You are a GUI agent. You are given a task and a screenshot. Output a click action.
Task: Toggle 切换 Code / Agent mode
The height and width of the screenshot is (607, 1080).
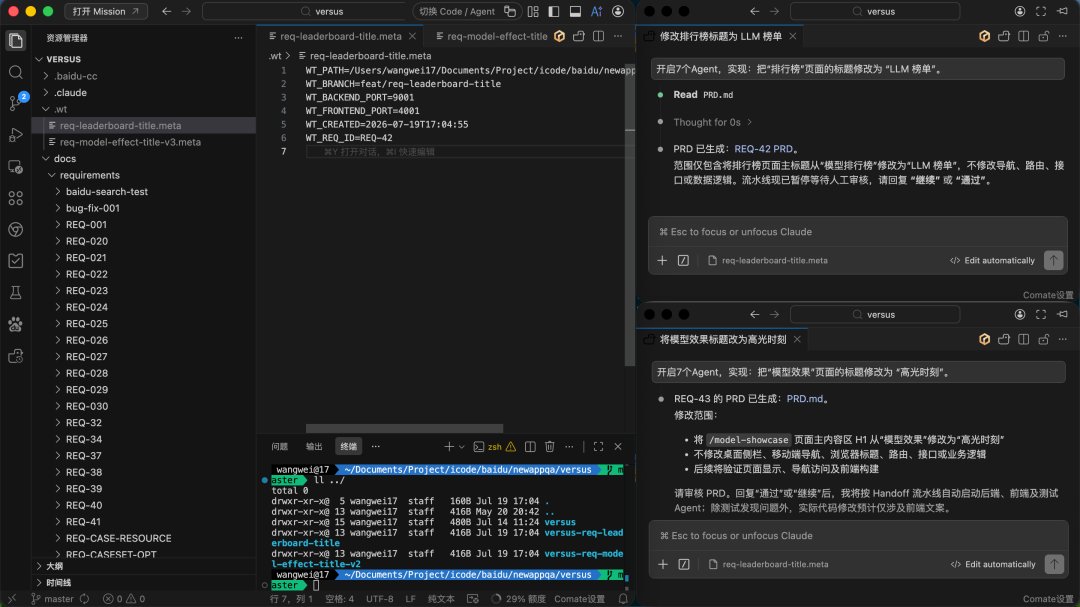(467, 11)
